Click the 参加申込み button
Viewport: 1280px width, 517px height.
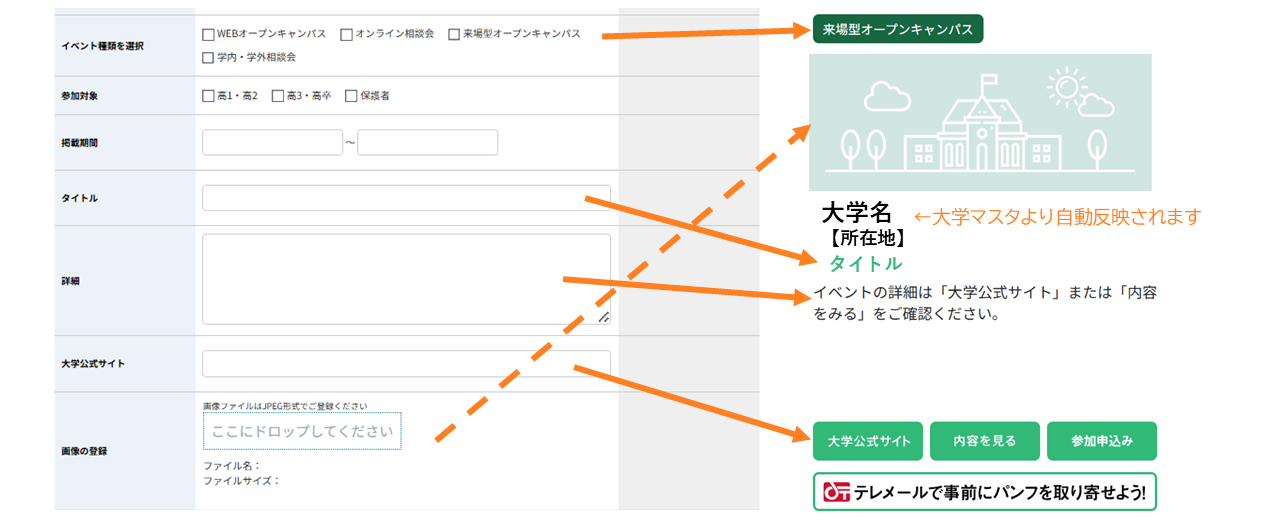click(1101, 441)
